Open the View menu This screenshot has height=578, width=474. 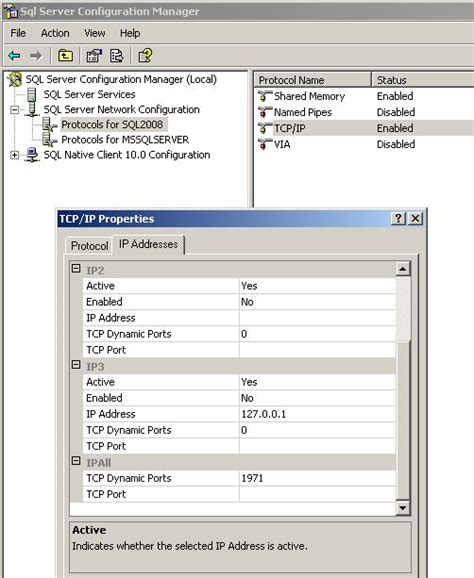pos(95,33)
